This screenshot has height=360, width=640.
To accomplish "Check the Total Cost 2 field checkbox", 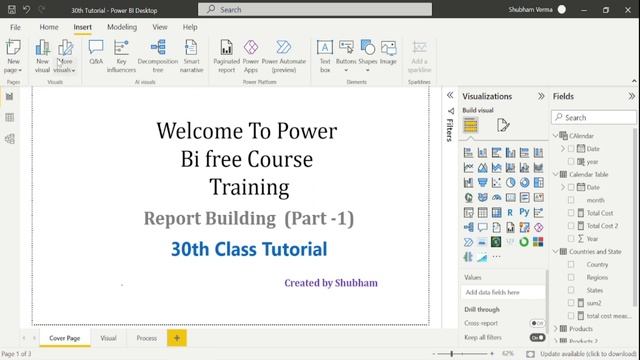I will [571, 226].
